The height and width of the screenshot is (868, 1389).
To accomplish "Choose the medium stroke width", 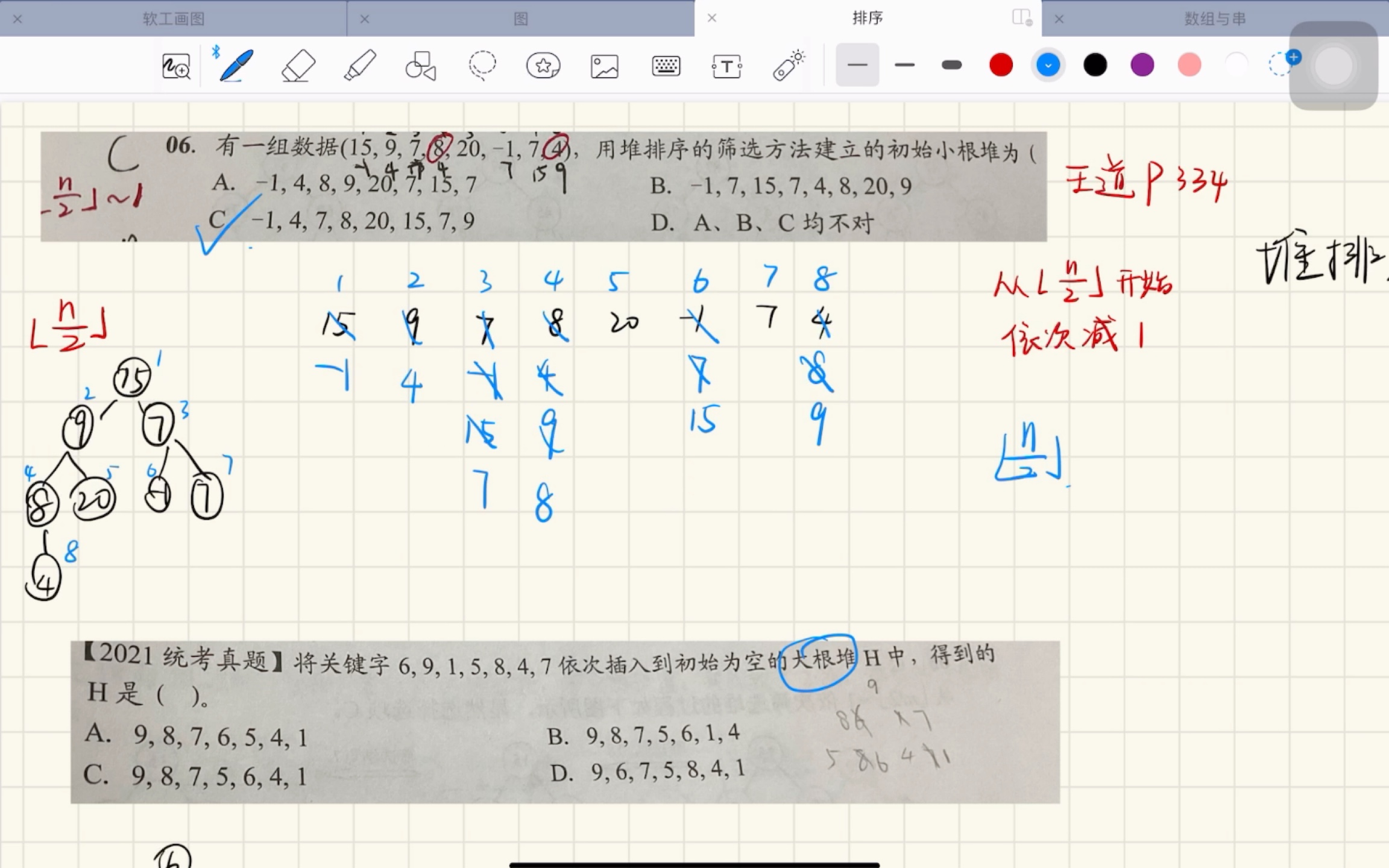I will pyautogui.click(x=904, y=64).
